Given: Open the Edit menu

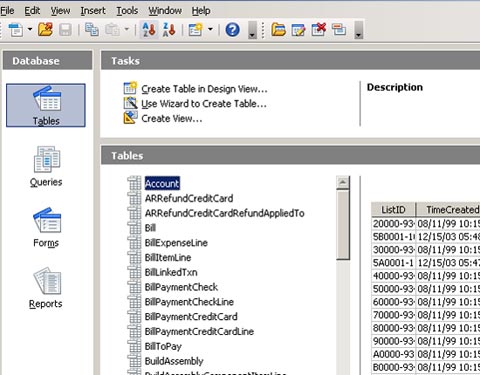Looking at the screenshot, I should [32, 11].
